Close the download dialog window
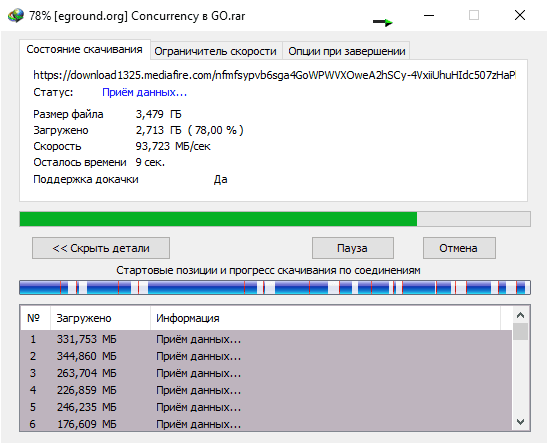547x443 pixels. pyautogui.click(x=520, y=15)
